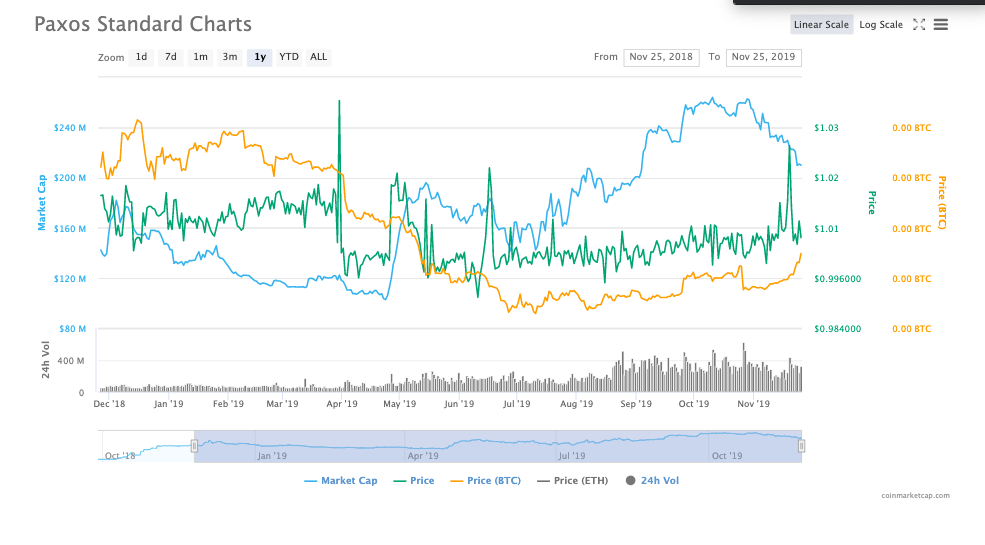Screen dimensions: 985x545
Task: Set zoom to 3m
Action: click(x=230, y=57)
